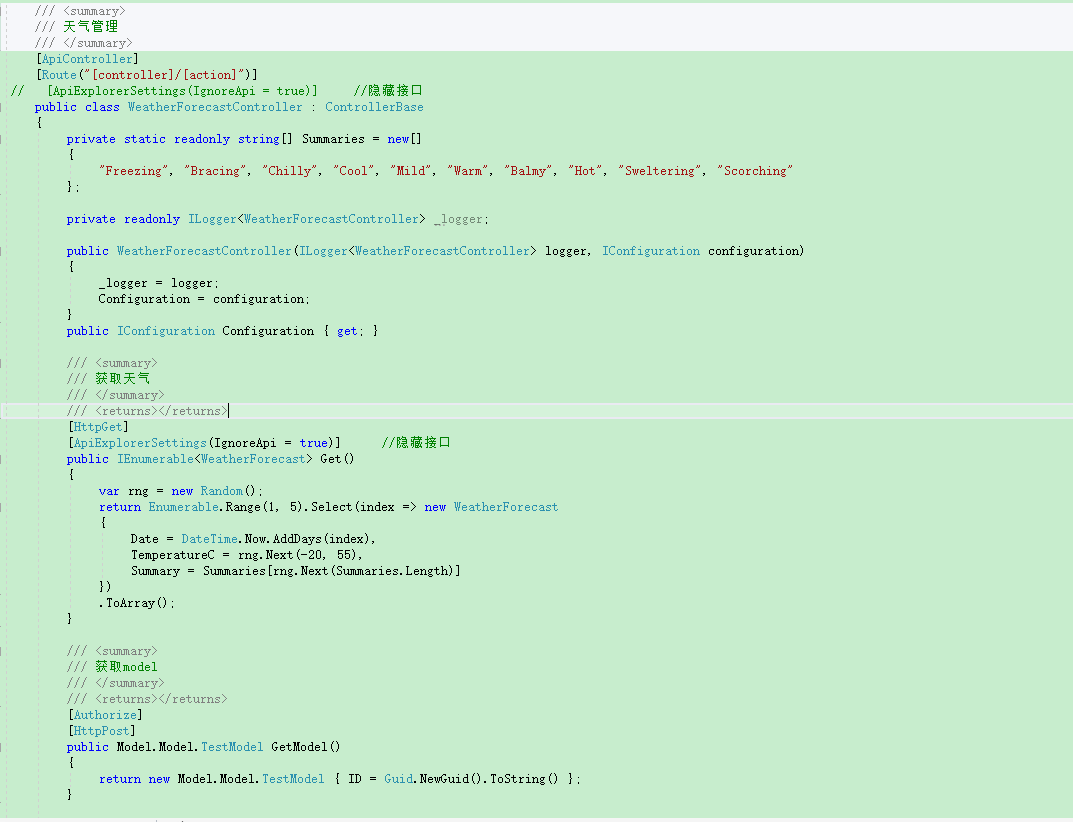The image size is (1073, 822).
Task: Click ILogger in the private readonly field
Action: (212, 219)
